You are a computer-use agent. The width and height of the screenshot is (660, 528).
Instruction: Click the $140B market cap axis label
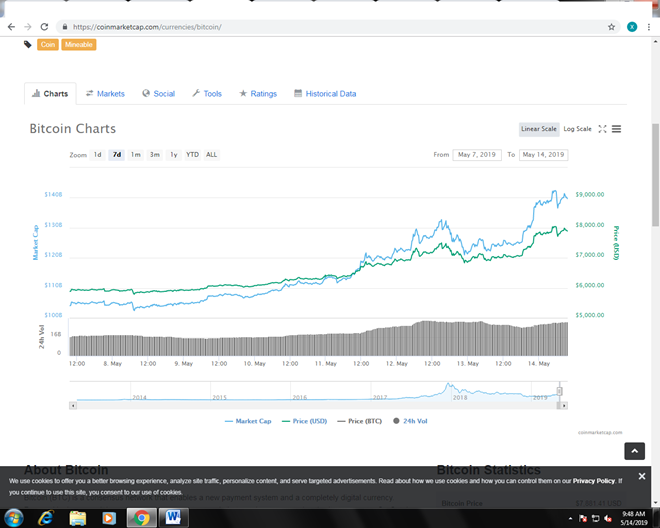click(x=53, y=195)
